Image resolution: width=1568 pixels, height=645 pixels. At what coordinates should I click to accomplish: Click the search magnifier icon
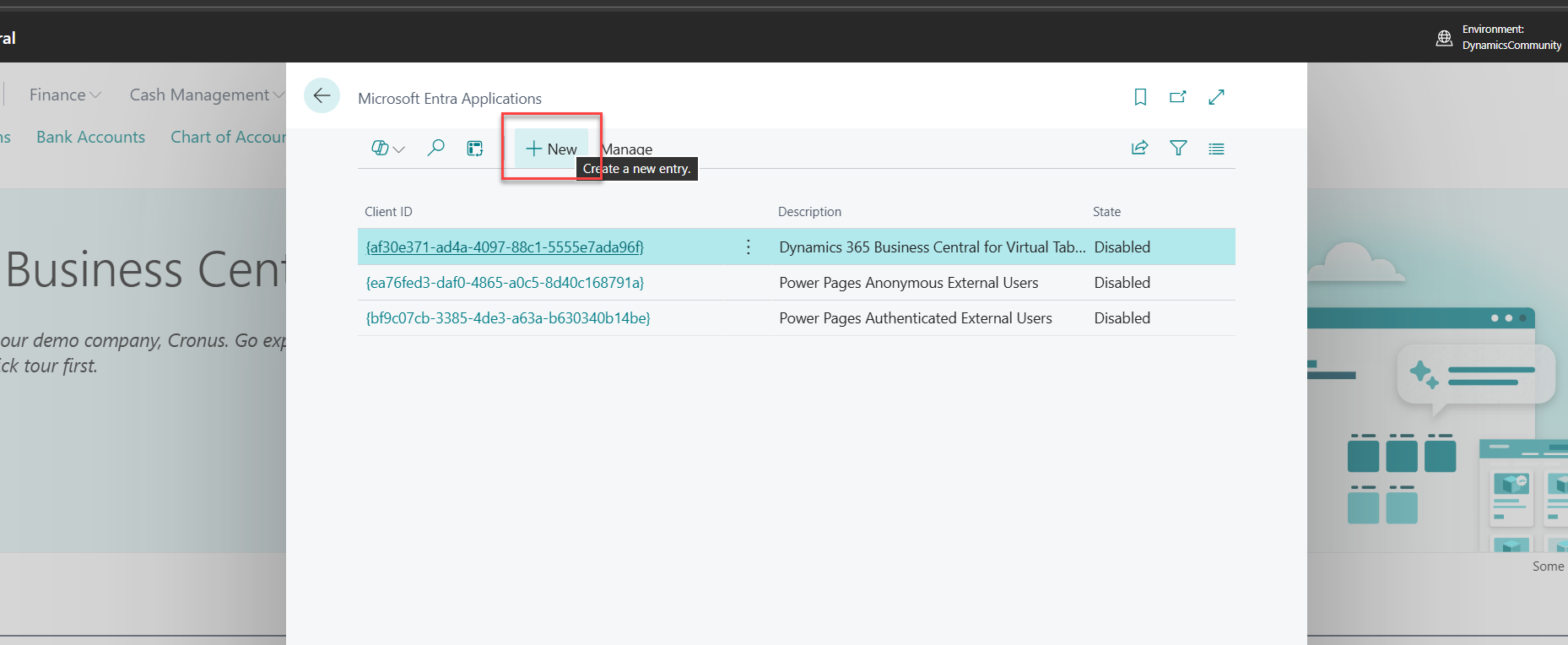[435, 149]
